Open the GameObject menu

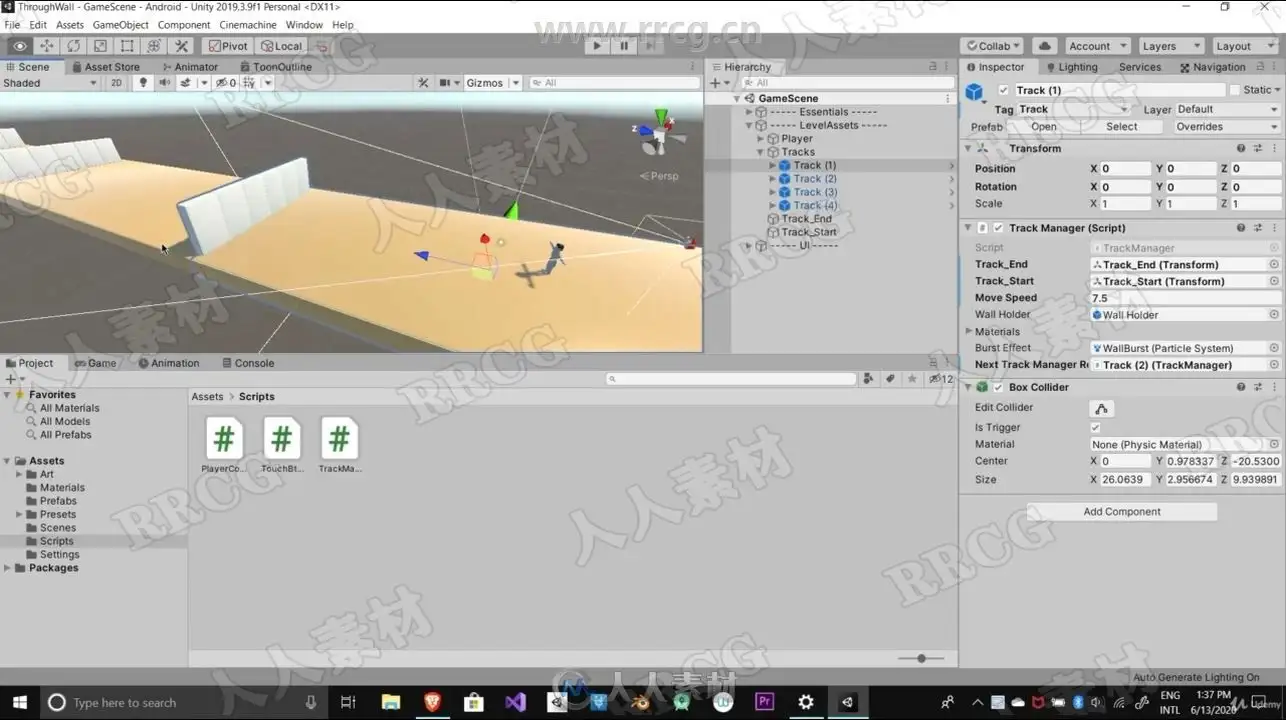[120, 24]
